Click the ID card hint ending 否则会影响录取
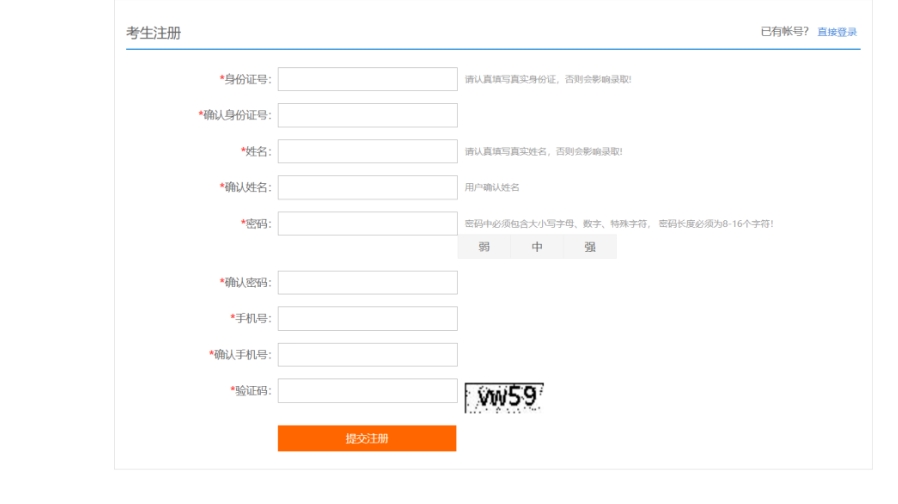The height and width of the screenshot is (504, 898). click(x=548, y=79)
